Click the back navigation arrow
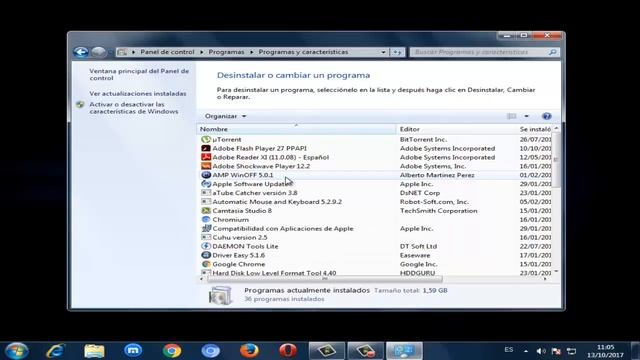 [81, 52]
